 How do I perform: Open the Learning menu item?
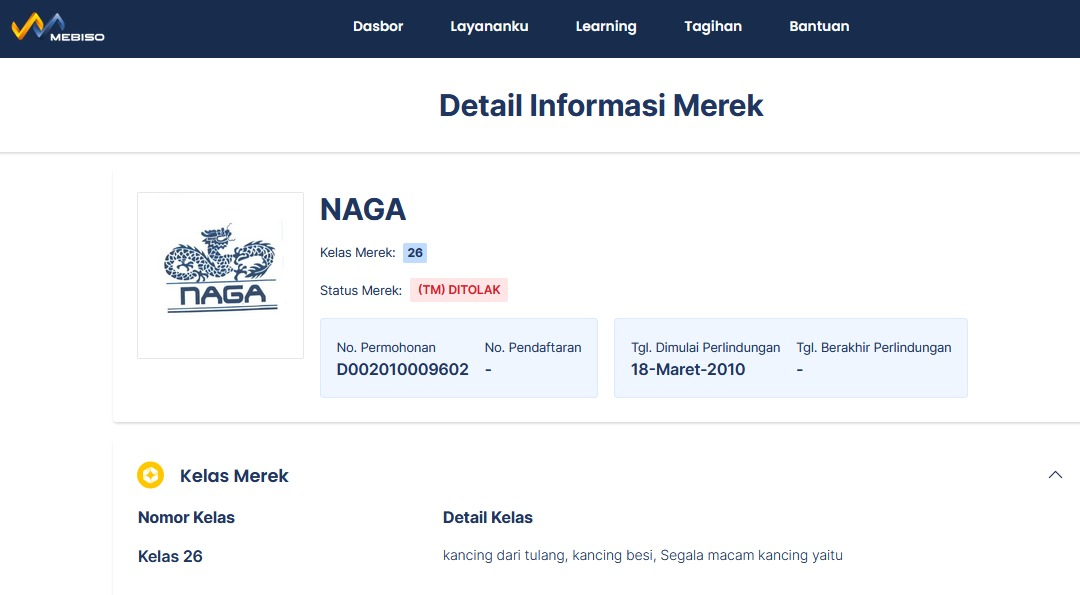[x=606, y=26]
